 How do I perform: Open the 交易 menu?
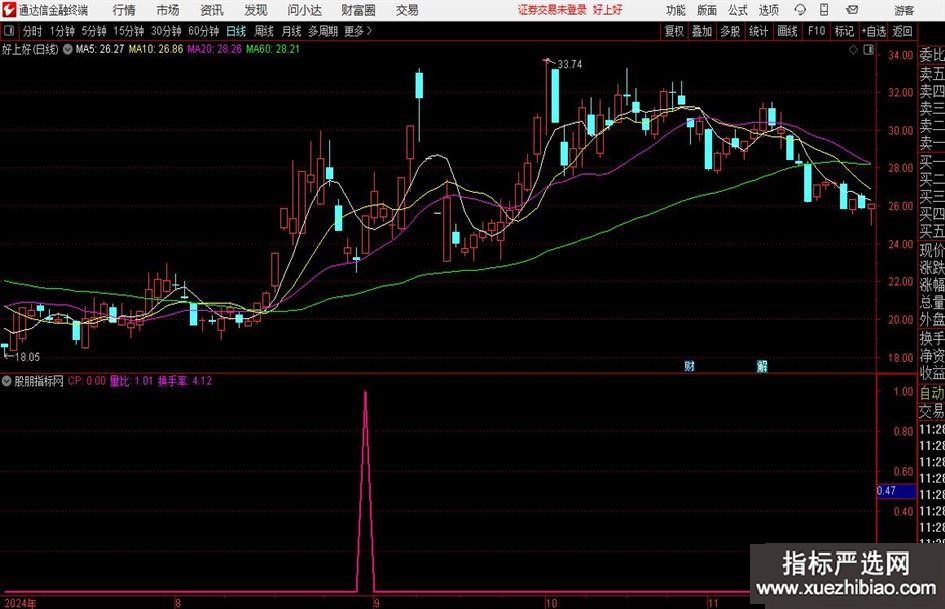tap(407, 10)
